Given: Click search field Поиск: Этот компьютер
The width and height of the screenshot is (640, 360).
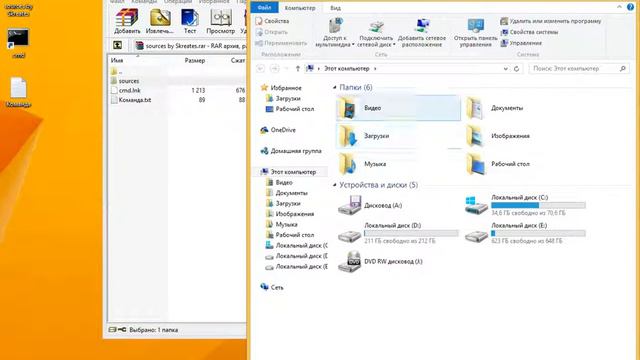Looking at the screenshot, I should pyautogui.click(x=579, y=69).
